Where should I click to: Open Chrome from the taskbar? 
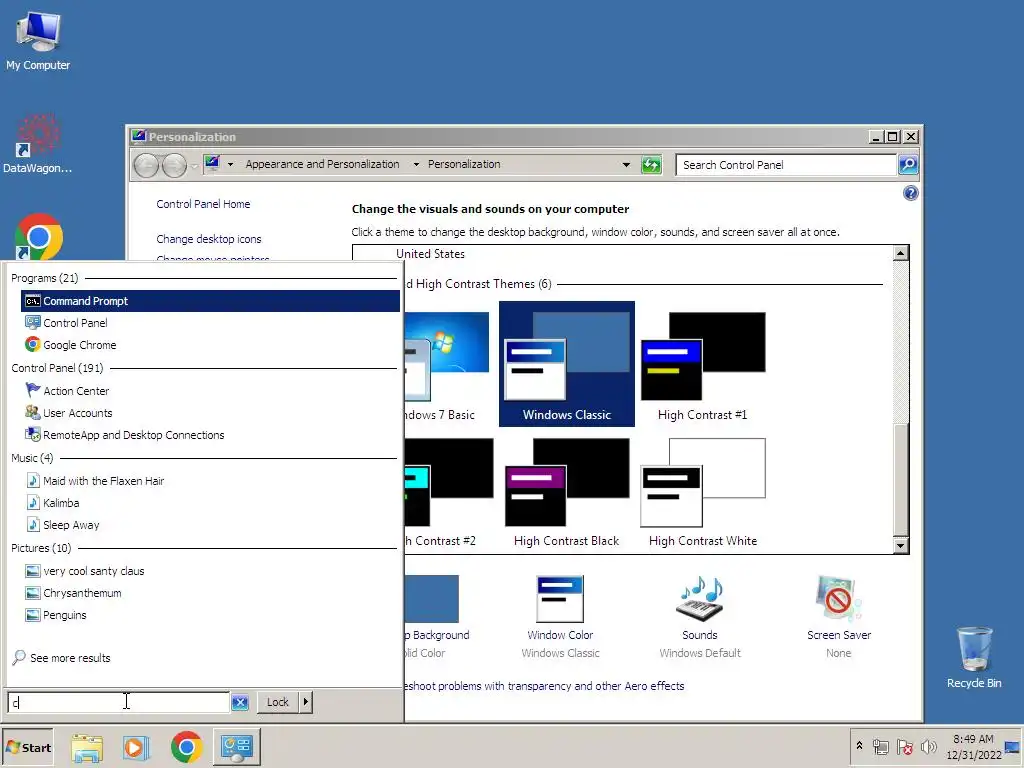point(186,747)
